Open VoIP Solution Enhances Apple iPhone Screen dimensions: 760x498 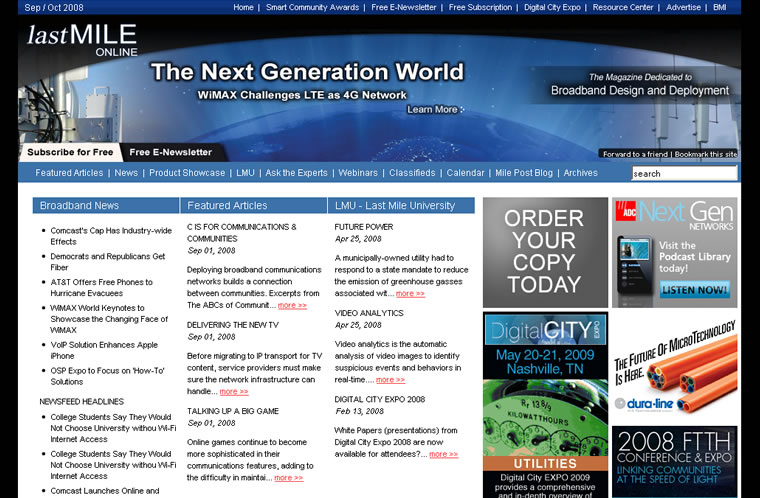click(x=104, y=350)
